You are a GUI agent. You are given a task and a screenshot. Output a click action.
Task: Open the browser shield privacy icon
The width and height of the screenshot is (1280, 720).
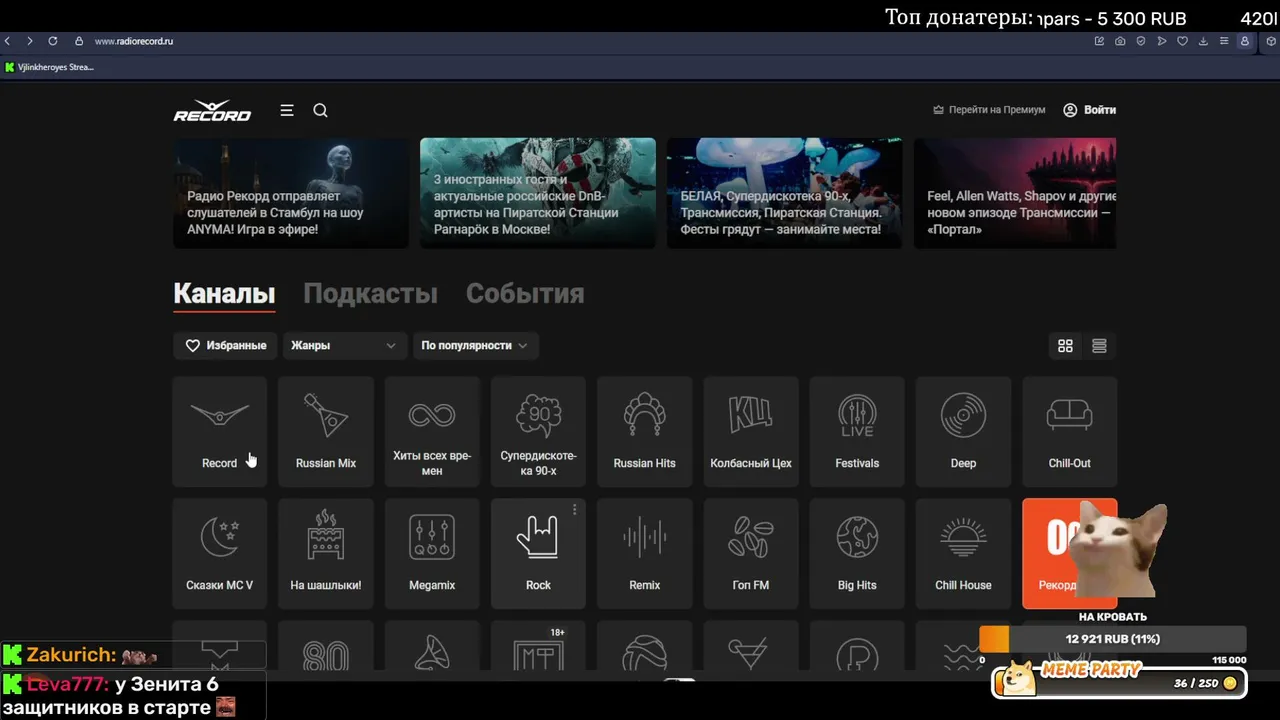coord(1141,41)
